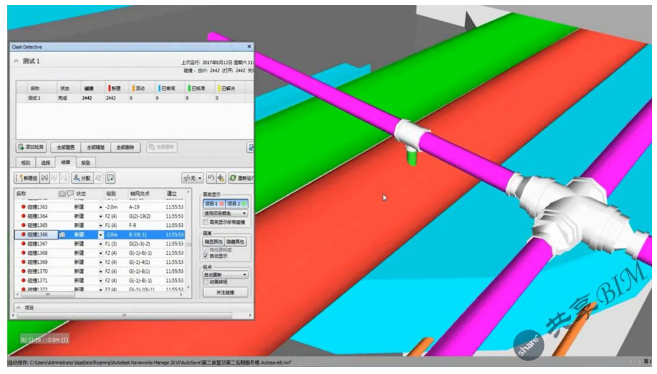Click the reset filter icon right of 无 dropdown

(x=211, y=178)
